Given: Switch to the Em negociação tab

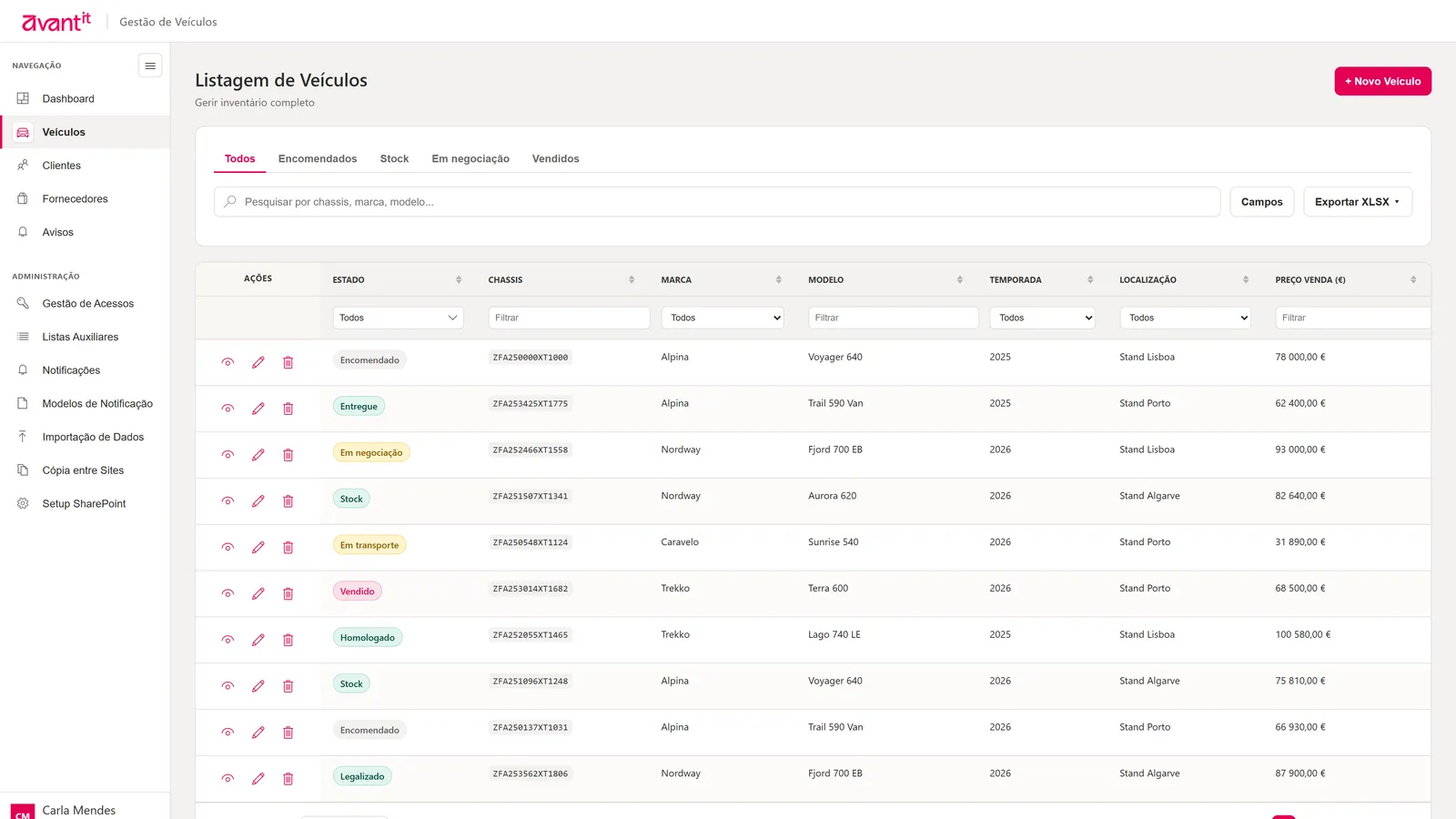Looking at the screenshot, I should (470, 158).
